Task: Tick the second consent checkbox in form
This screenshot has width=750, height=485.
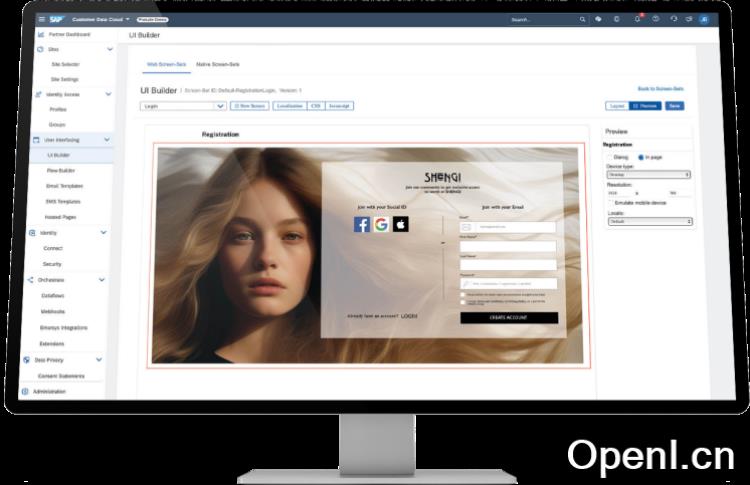Action: click(463, 302)
